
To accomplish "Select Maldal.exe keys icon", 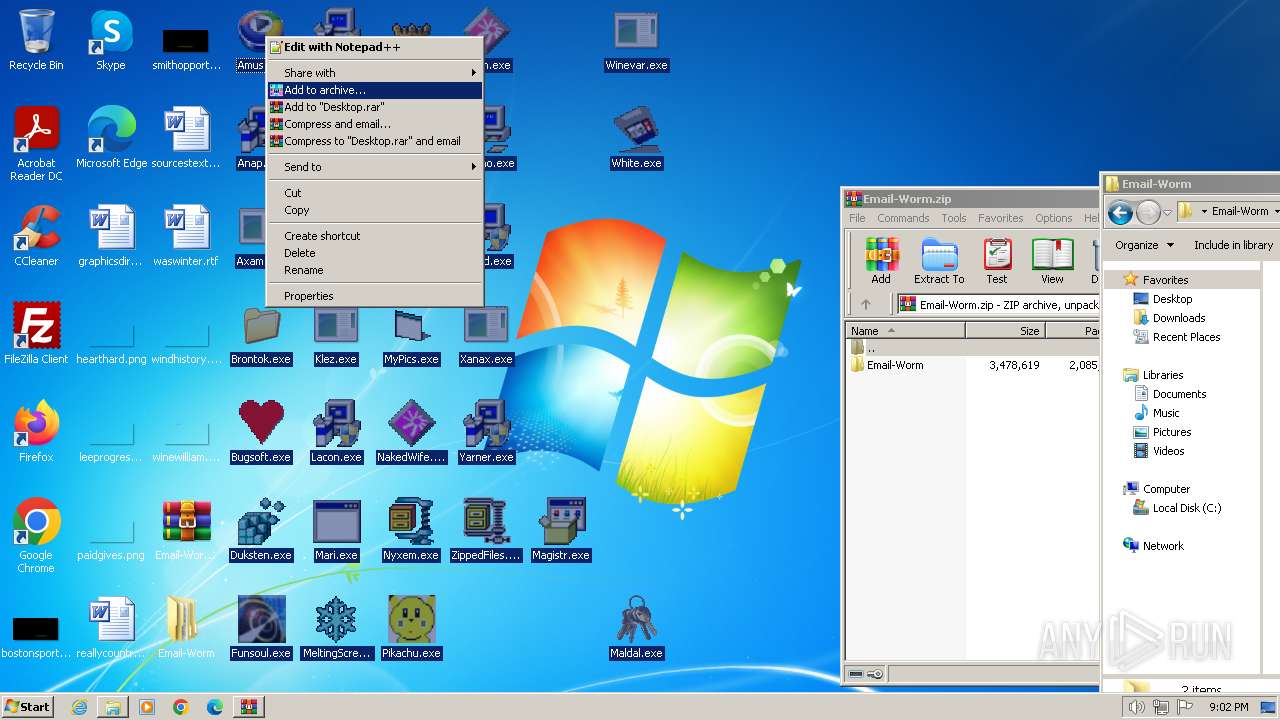I will tap(636, 628).
